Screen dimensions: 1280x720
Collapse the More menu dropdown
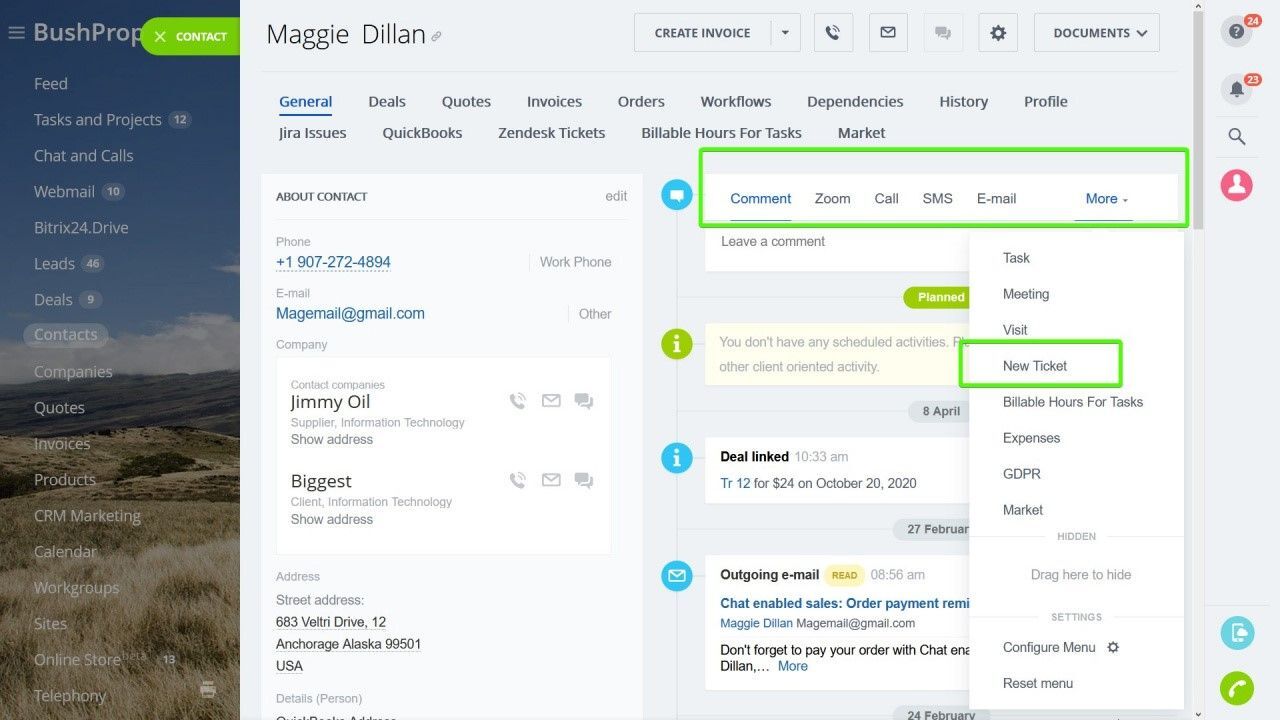tap(1107, 199)
